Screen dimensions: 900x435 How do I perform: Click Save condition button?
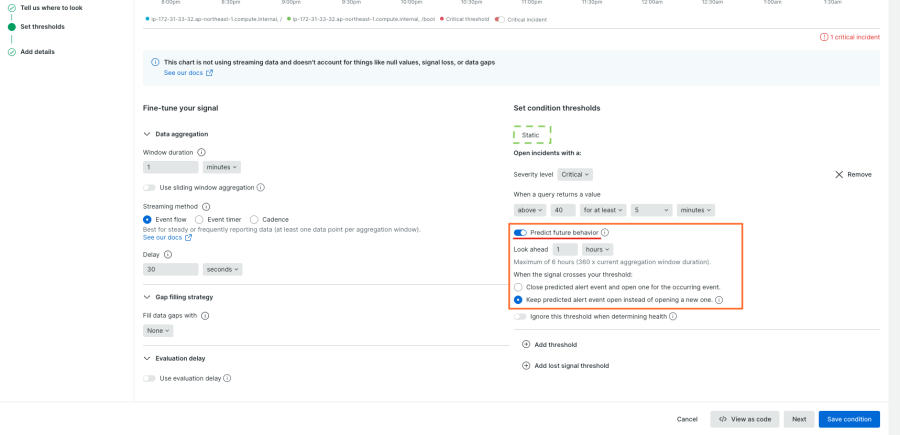[x=849, y=419]
